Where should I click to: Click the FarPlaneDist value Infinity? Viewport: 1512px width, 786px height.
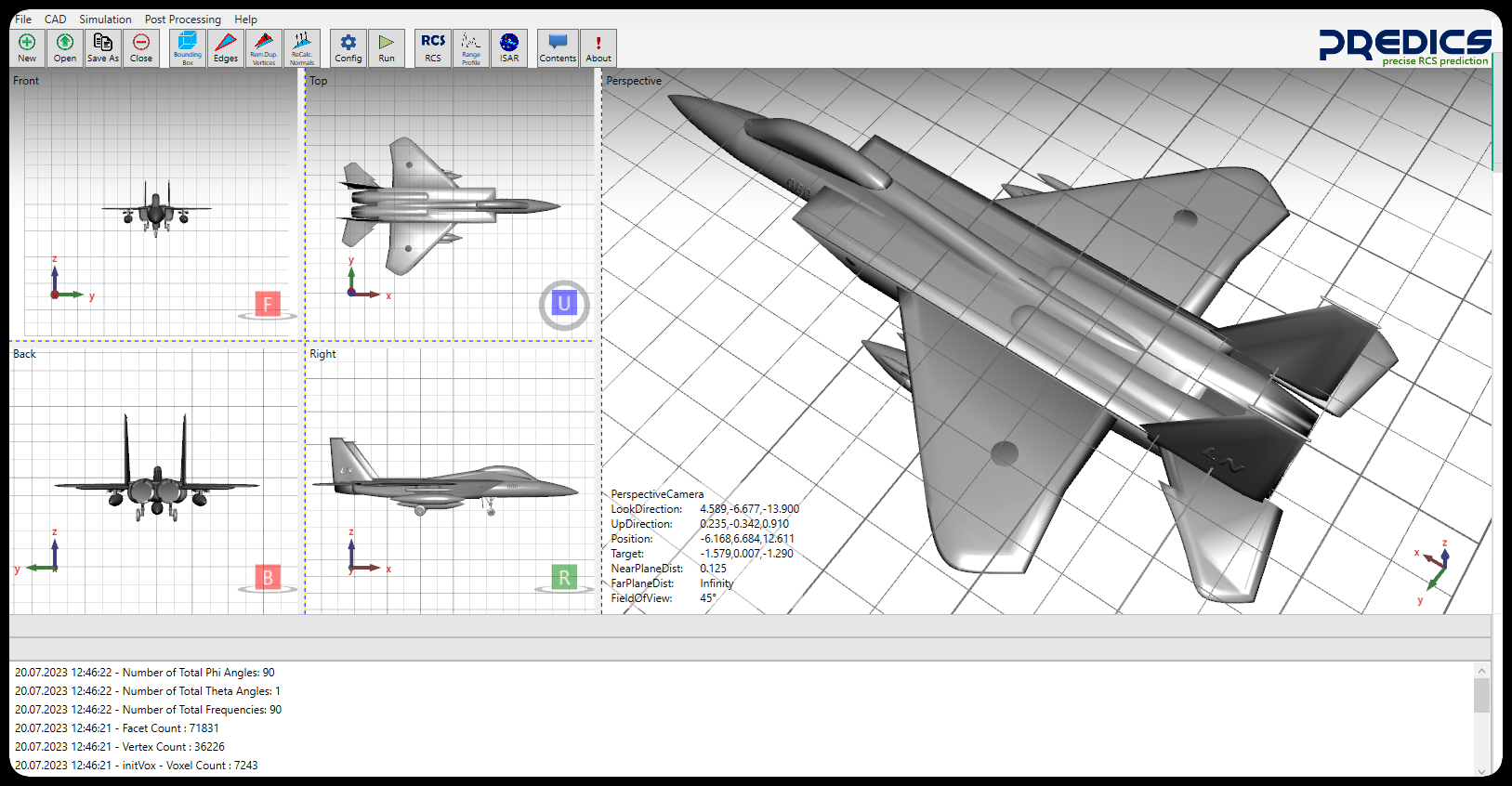[717, 583]
